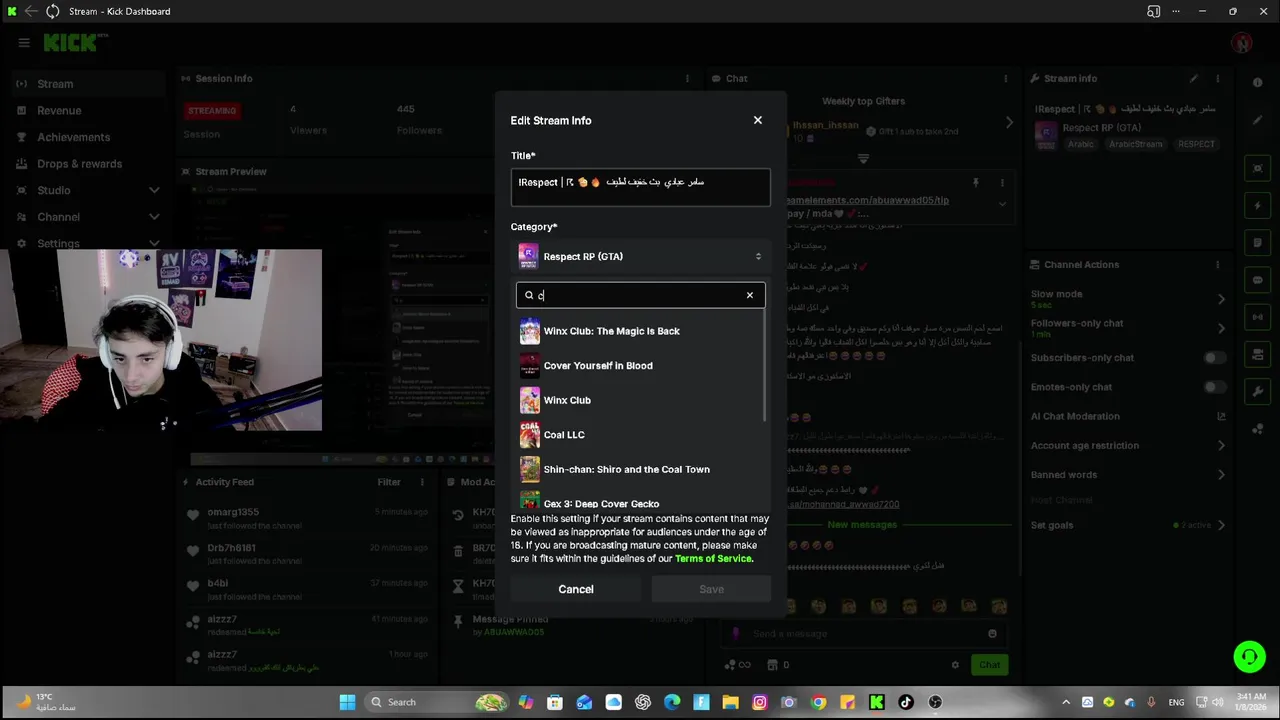The width and height of the screenshot is (1280, 720).
Task: Expand the top gifters arrow
Action: (1009, 122)
